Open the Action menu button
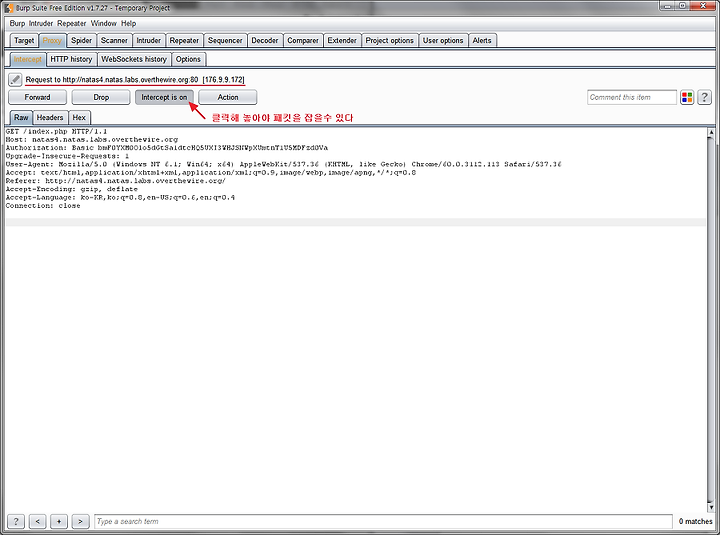The image size is (720, 535). (x=228, y=97)
